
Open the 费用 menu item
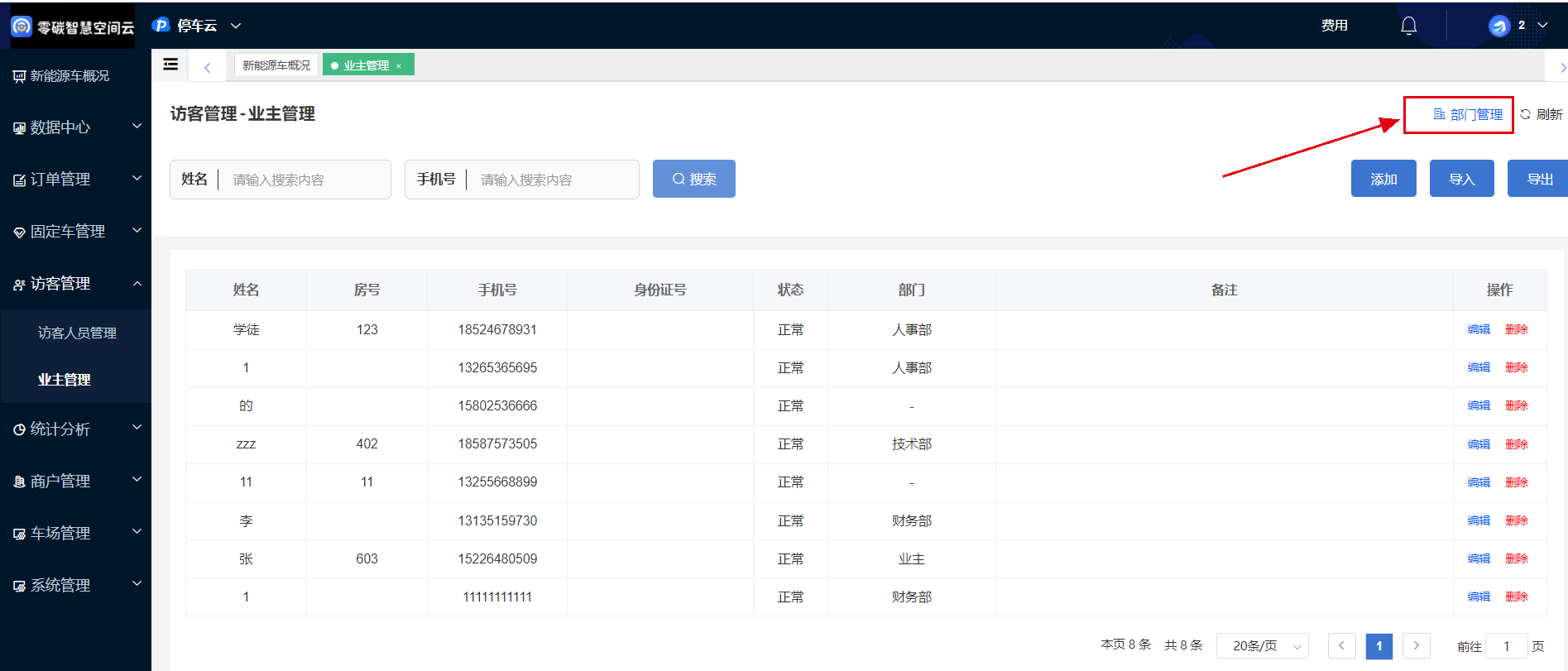click(x=1334, y=26)
